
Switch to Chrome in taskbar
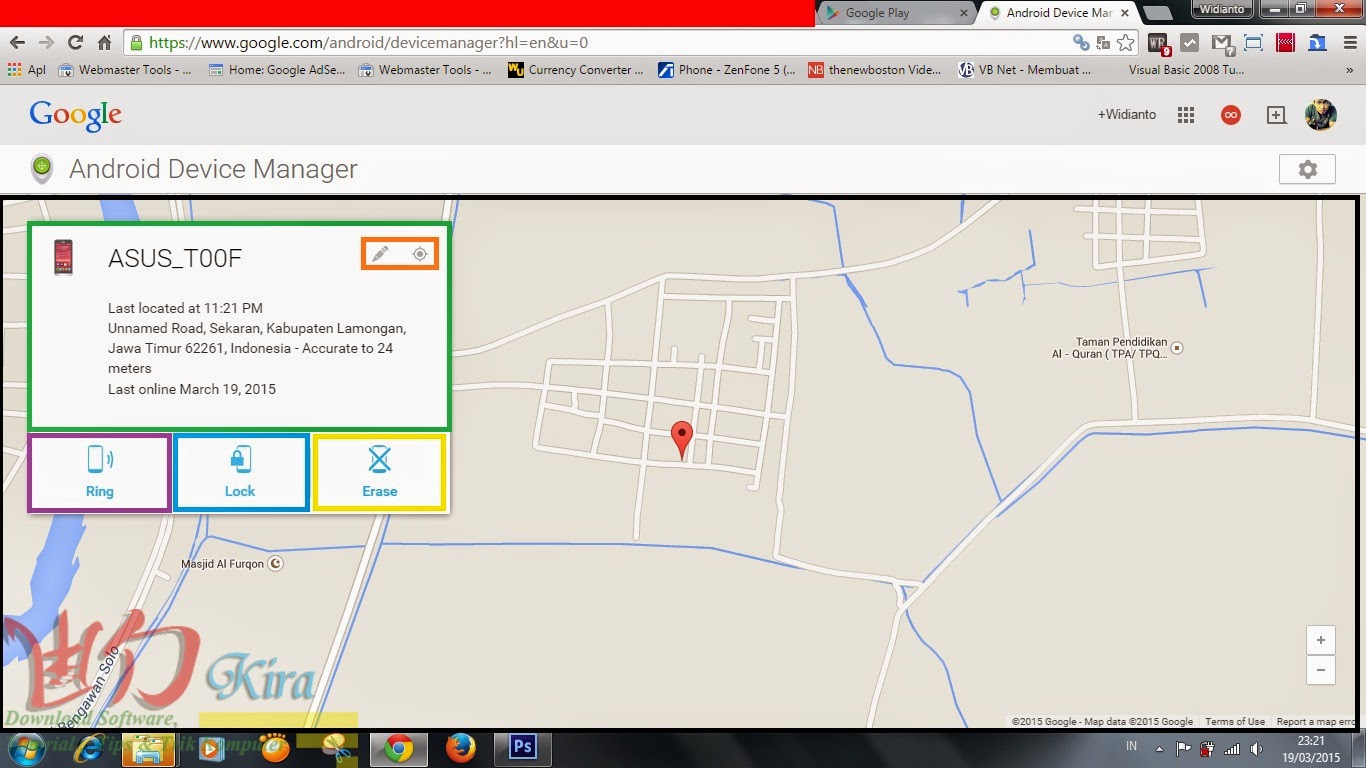coord(398,748)
